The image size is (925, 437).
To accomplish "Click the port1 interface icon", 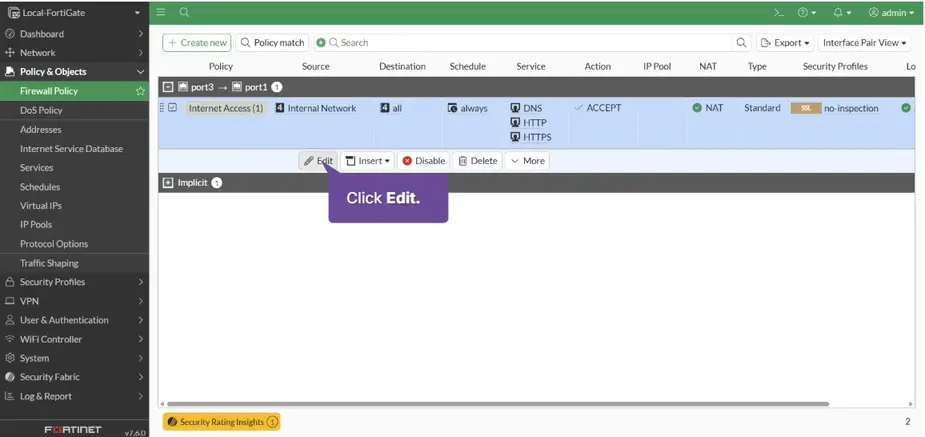I will click(237, 87).
